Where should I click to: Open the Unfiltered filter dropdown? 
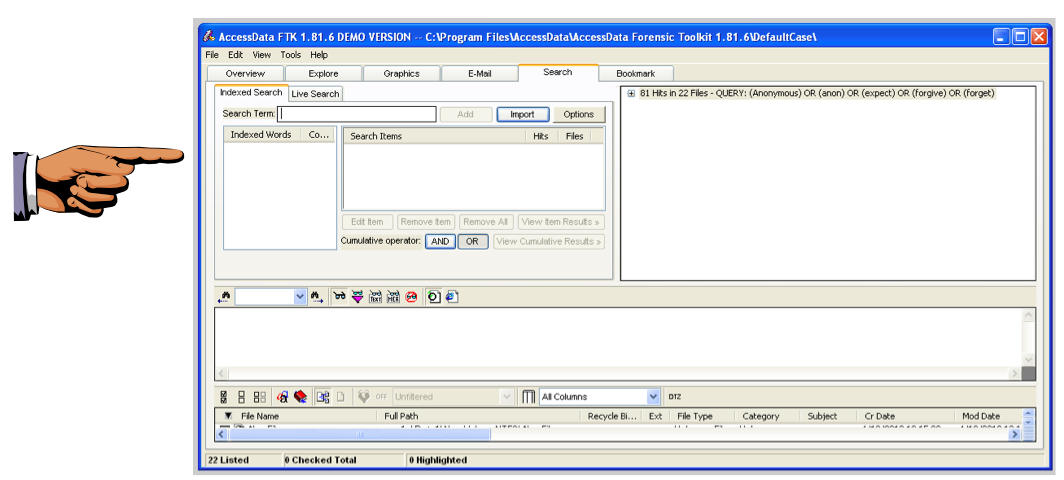(508, 397)
